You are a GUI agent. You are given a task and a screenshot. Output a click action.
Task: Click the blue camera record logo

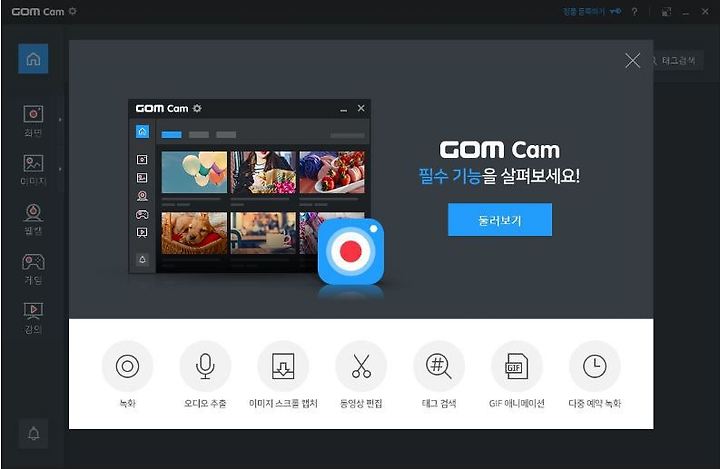coord(351,251)
